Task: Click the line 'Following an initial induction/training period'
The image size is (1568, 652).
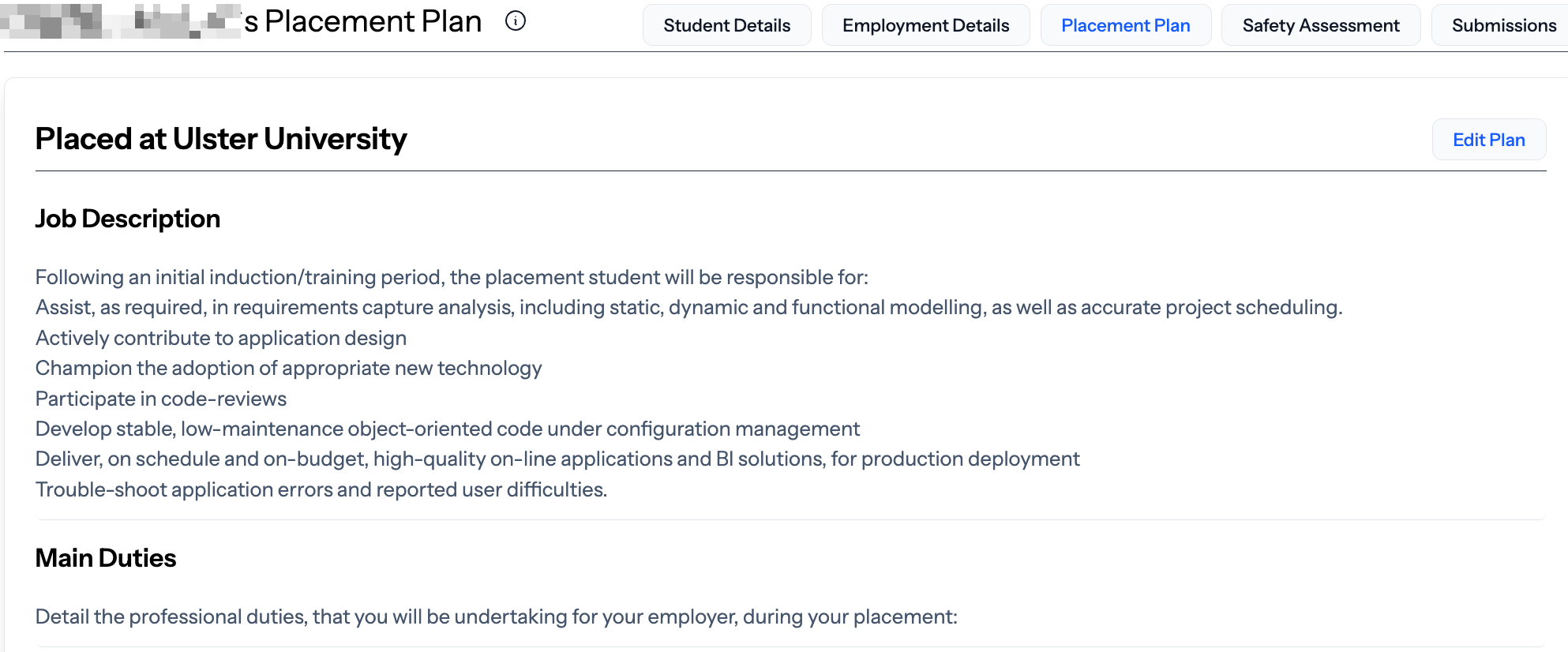Action: pos(452,277)
